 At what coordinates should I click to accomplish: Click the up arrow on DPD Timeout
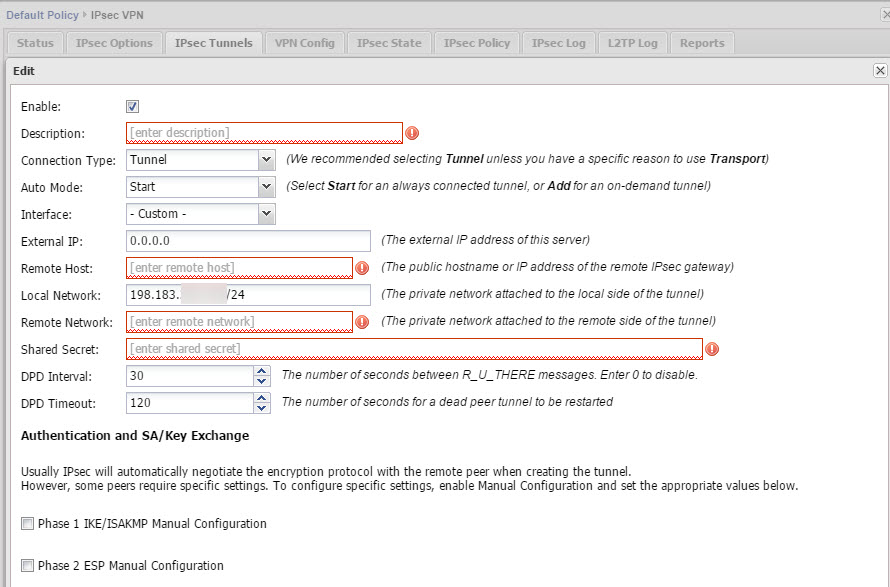261,399
